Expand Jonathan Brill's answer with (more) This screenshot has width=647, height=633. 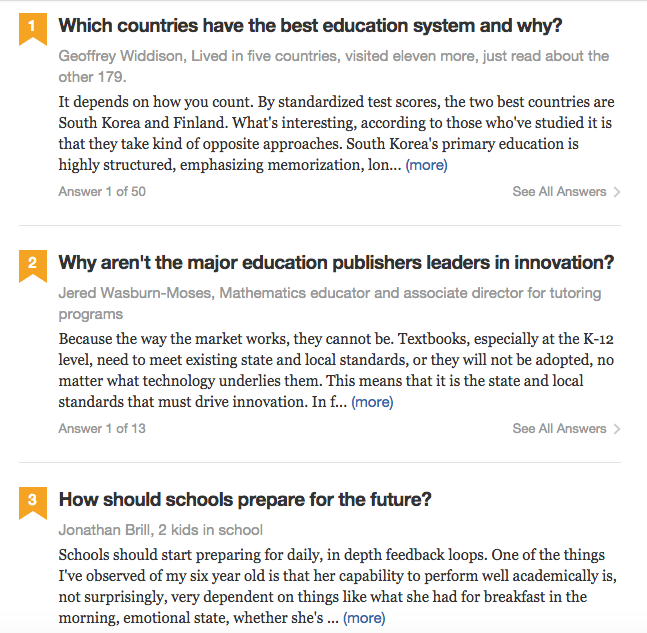click(x=363, y=618)
